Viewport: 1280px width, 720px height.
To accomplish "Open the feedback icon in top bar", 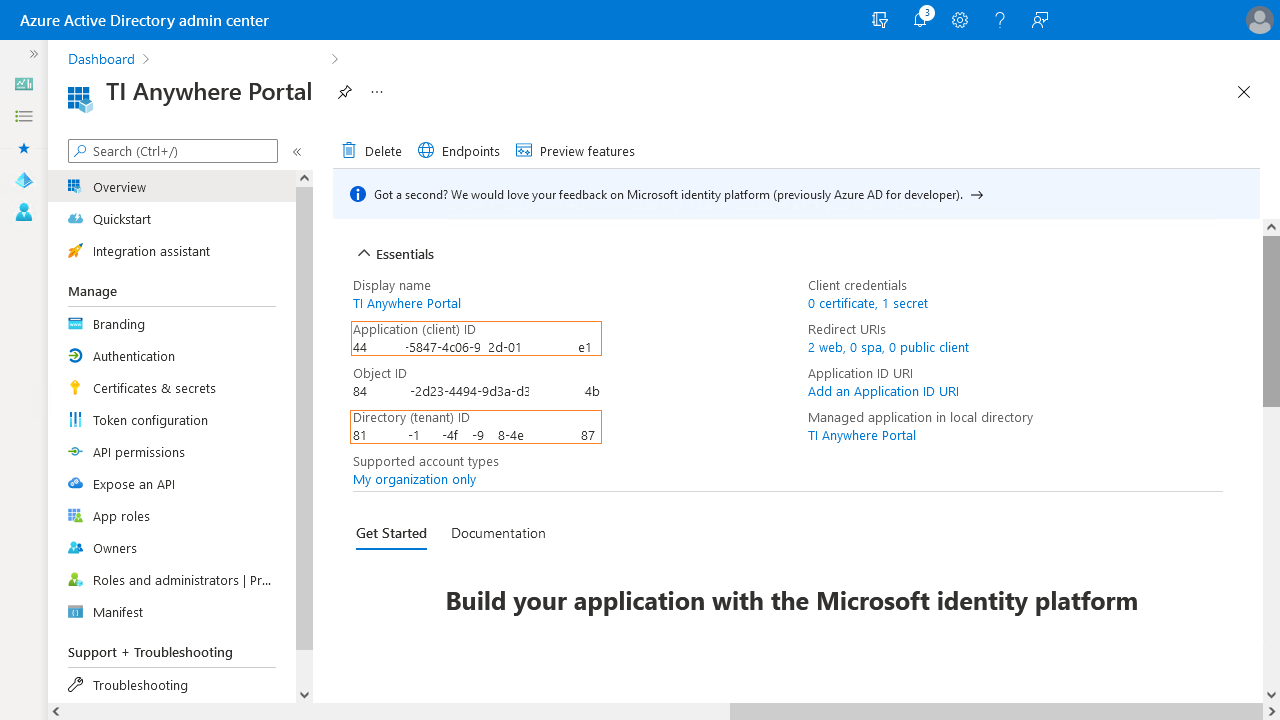I will point(1040,20).
